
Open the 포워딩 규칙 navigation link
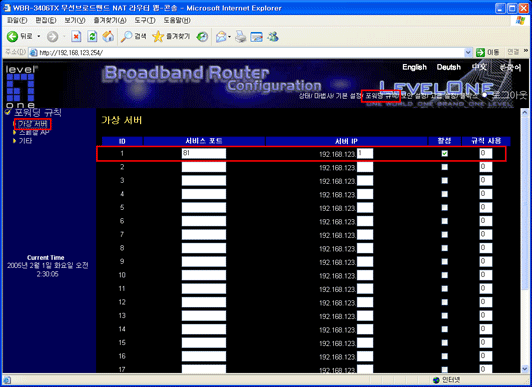pos(382,96)
